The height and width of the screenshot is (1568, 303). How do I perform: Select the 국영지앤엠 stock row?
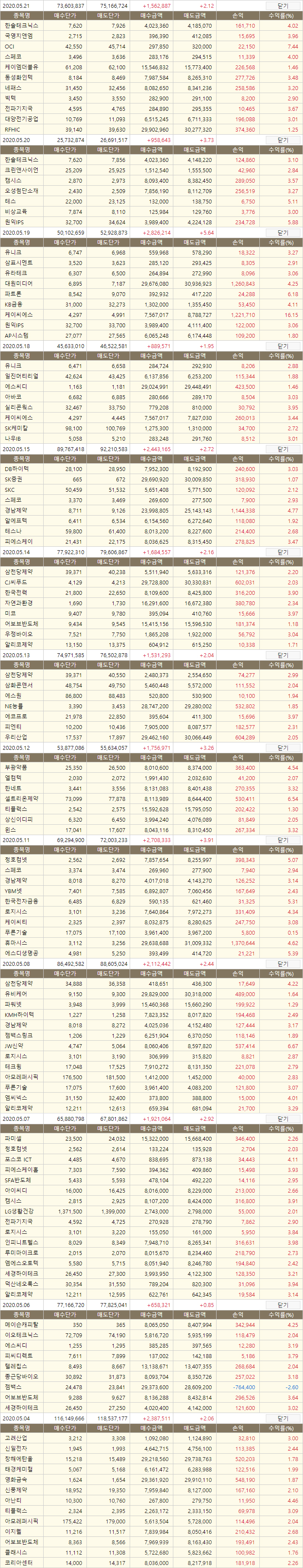151,36
